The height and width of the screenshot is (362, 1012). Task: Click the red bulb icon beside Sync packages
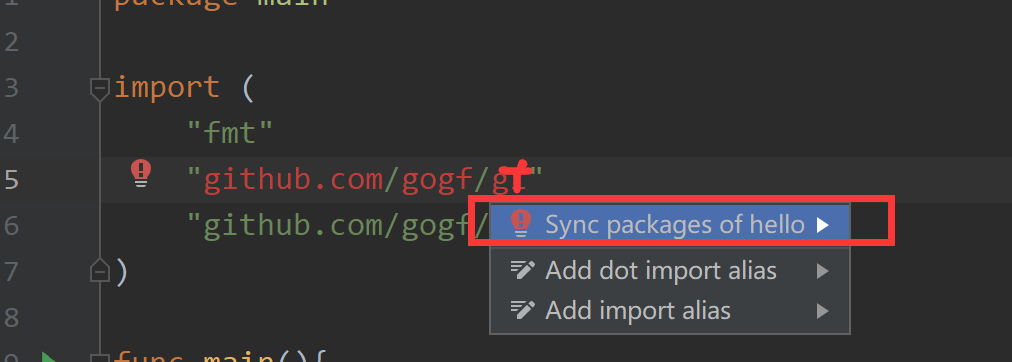520,223
